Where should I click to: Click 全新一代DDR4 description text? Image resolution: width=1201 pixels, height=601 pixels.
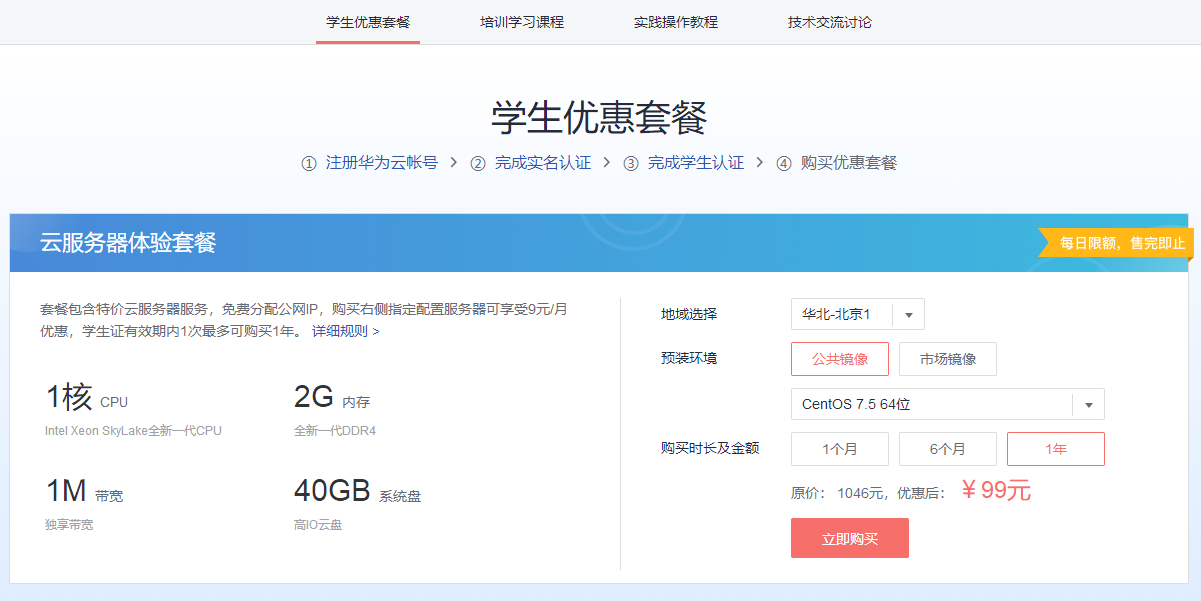pyautogui.click(x=335, y=431)
